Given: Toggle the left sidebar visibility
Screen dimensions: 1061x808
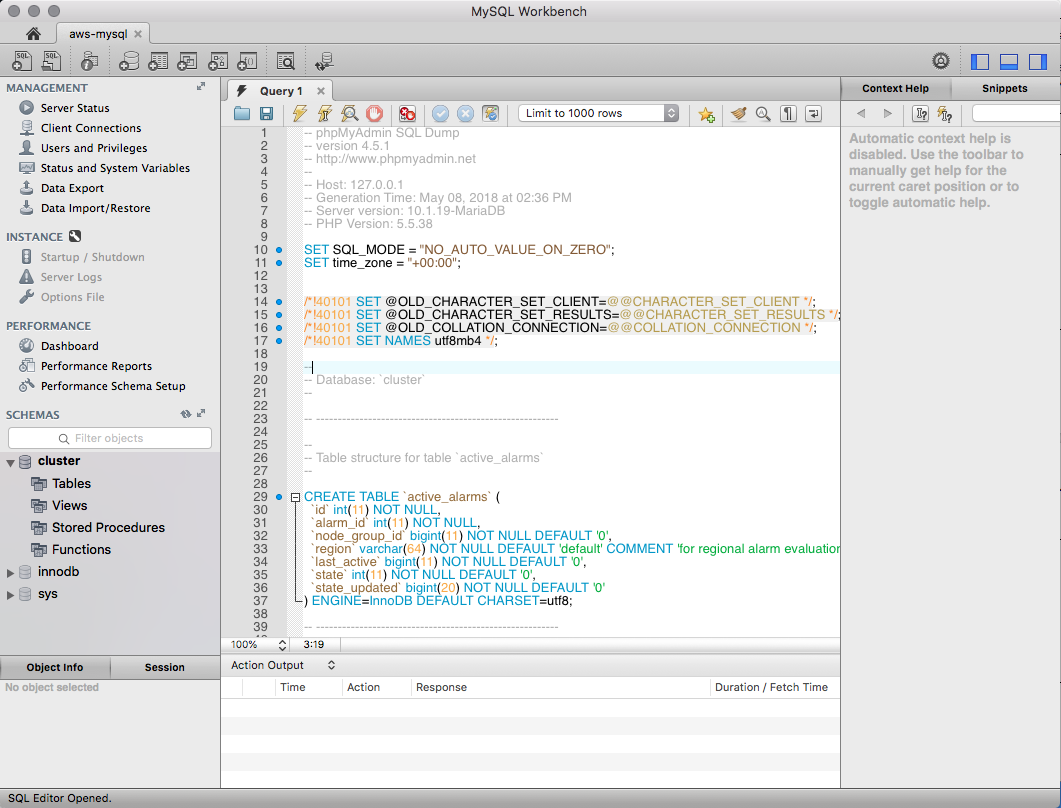Looking at the screenshot, I should 980,62.
